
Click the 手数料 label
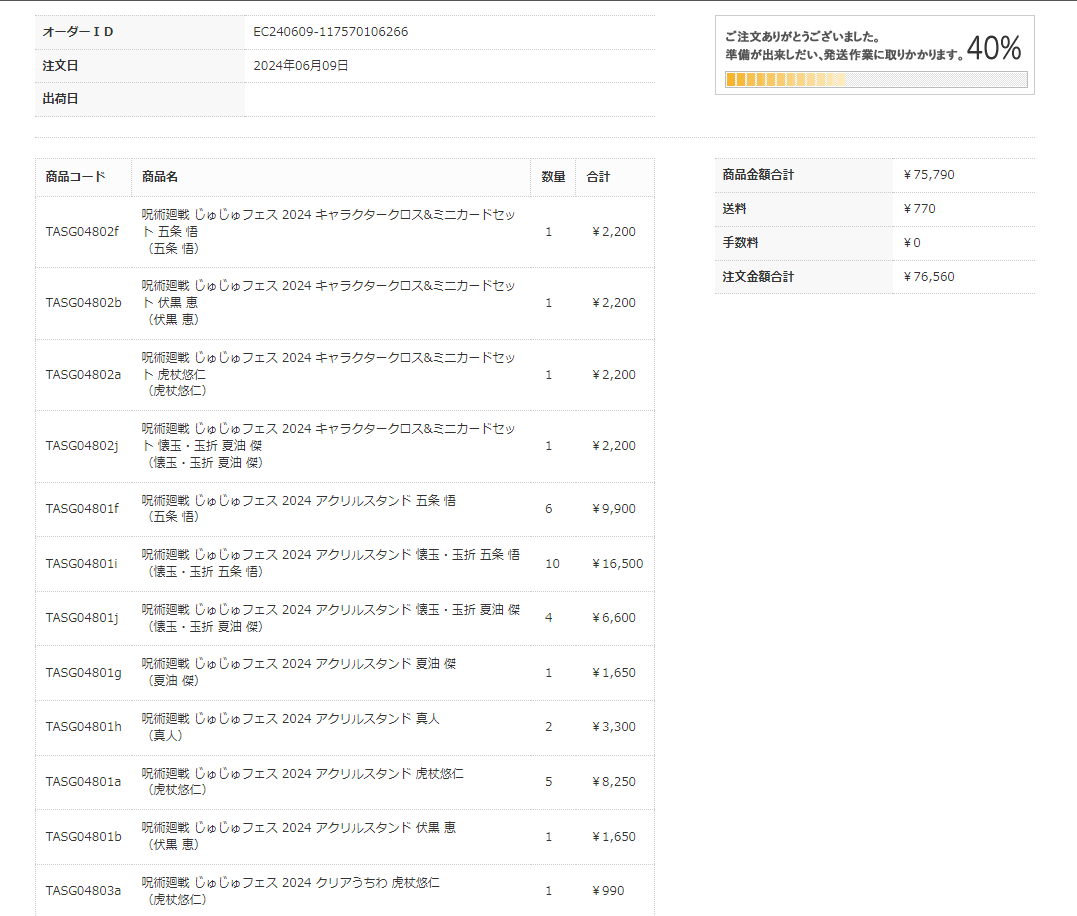click(x=740, y=242)
